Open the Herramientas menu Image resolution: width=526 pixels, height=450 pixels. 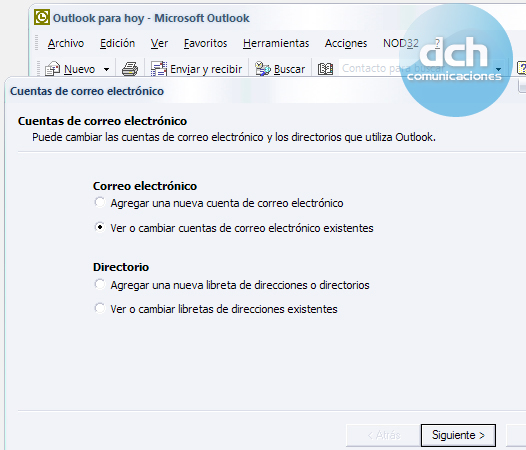coord(276,43)
